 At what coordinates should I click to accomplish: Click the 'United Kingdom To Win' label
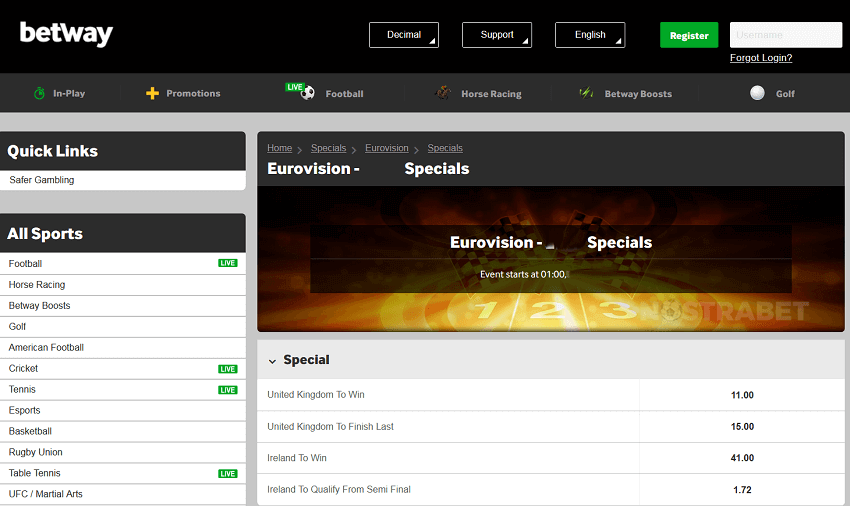point(315,395)
